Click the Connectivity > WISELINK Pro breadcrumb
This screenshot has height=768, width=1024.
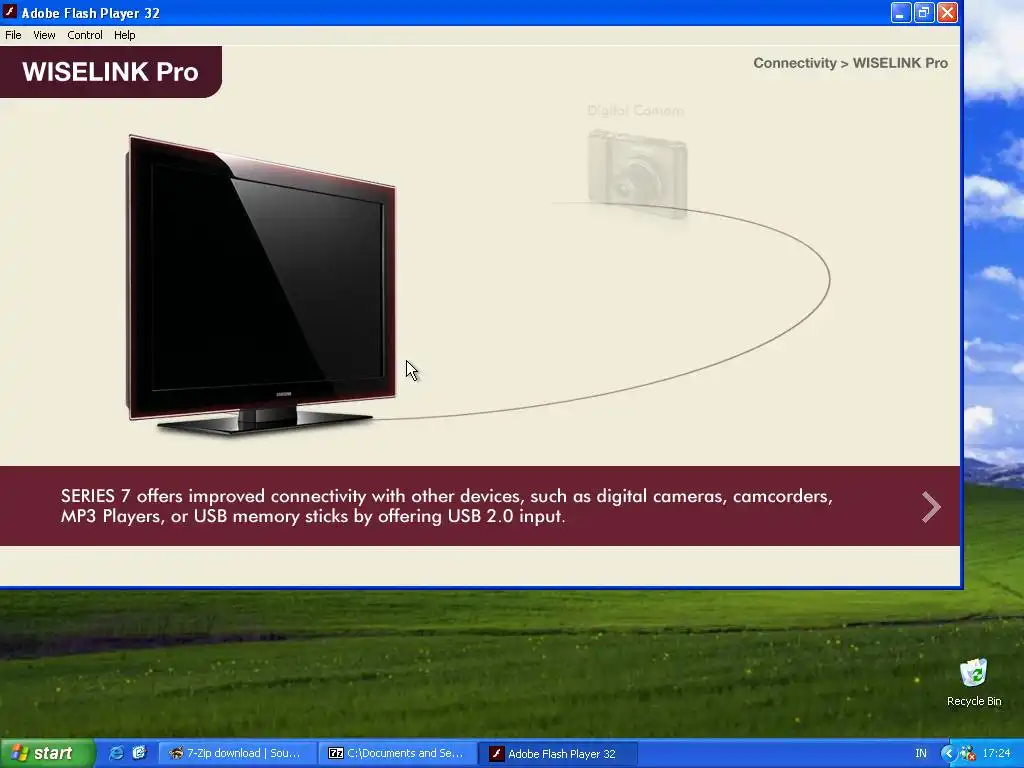[850, 63]
